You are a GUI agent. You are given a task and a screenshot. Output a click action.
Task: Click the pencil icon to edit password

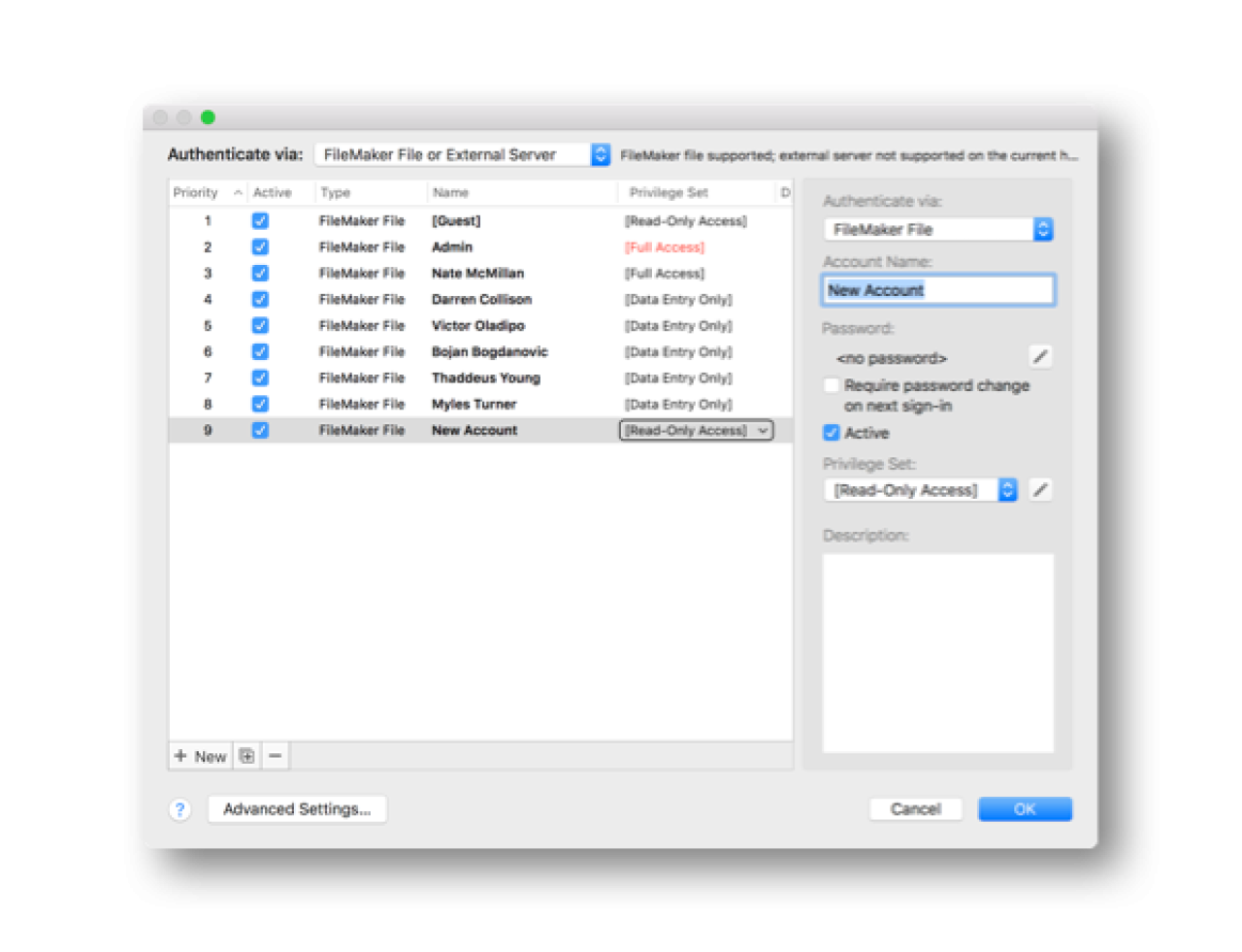click(1040, 357)
